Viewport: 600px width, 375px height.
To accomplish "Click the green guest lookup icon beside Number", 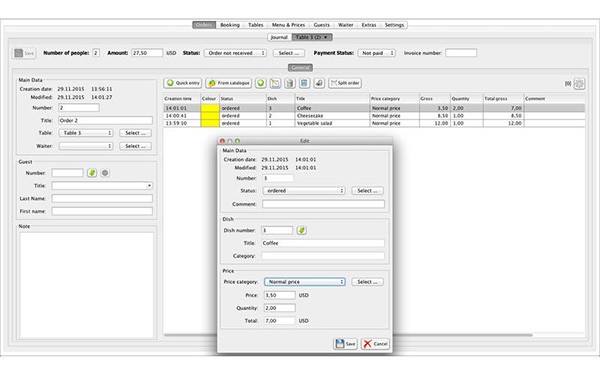I will 92,173.
